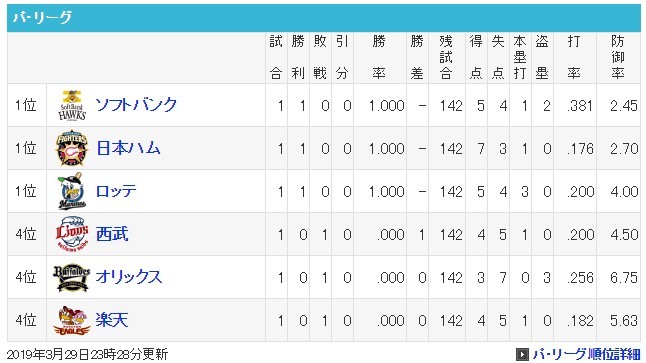Click the パ・リーグ header bar
This screenshot has height=363, width=646.
pos(323,18)
